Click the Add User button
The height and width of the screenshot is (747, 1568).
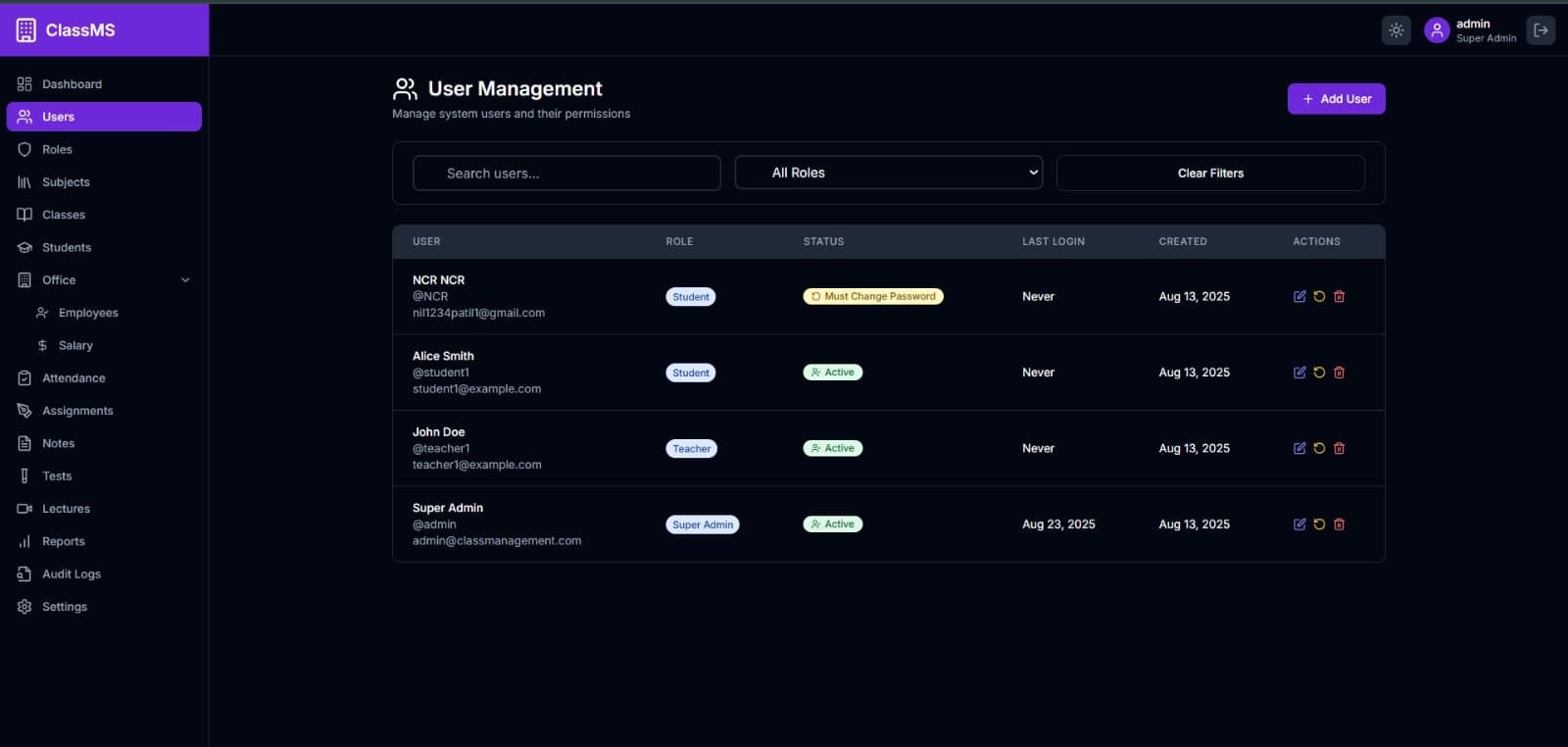(x=1336, y=99)
